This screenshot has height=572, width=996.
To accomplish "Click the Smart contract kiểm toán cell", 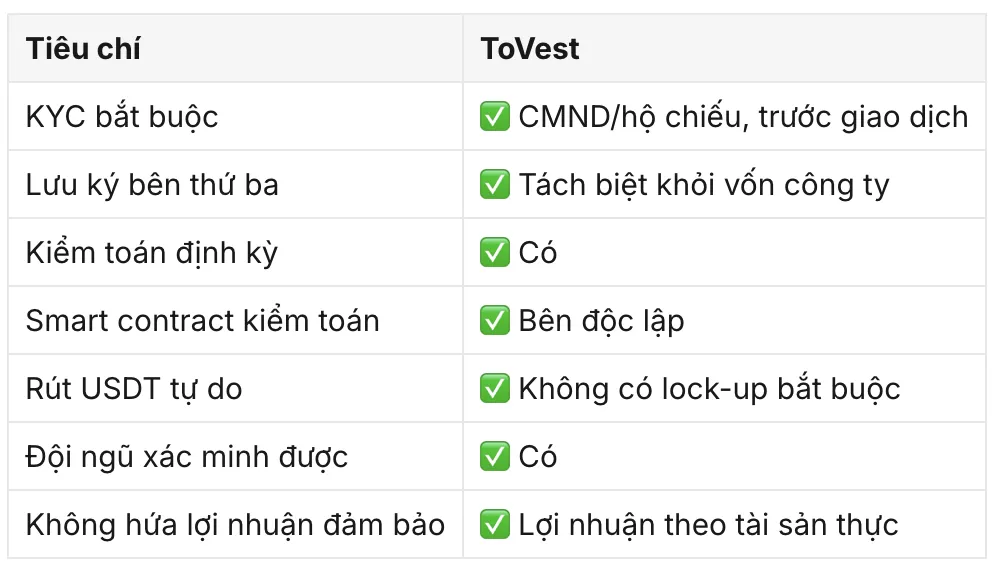I will (236, 320).
